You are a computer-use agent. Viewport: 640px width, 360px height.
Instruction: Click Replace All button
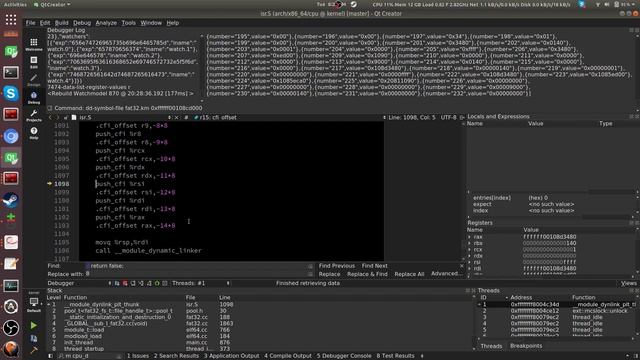tap(409, 274)
